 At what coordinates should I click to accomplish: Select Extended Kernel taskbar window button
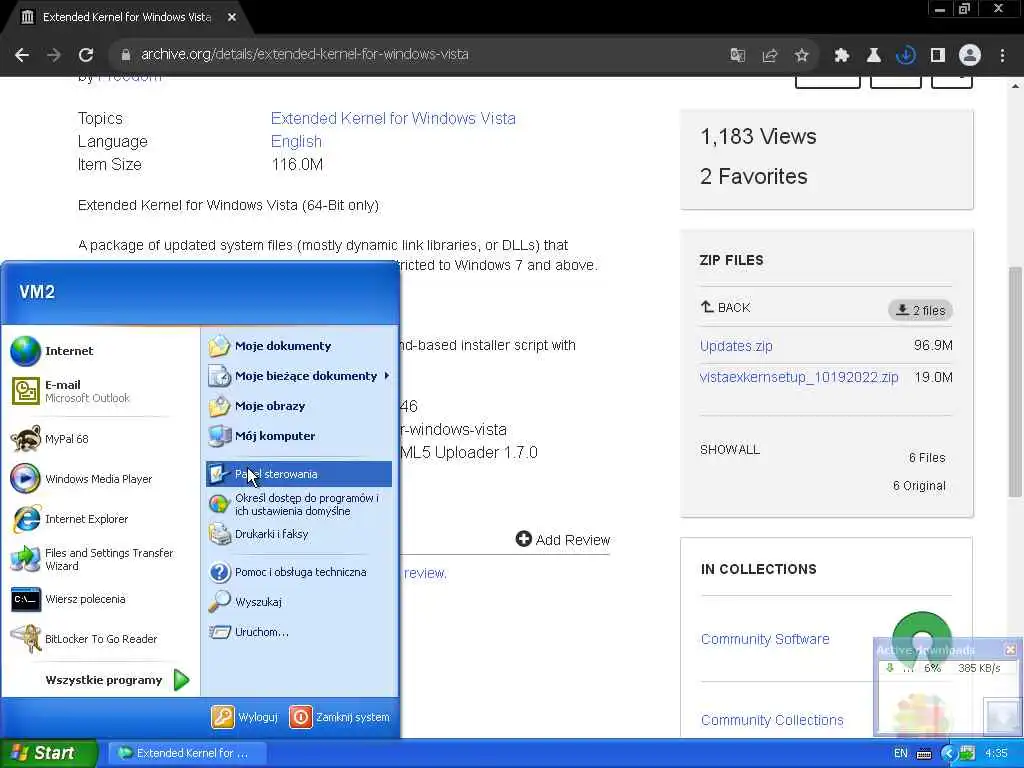[x=186, y=753]
